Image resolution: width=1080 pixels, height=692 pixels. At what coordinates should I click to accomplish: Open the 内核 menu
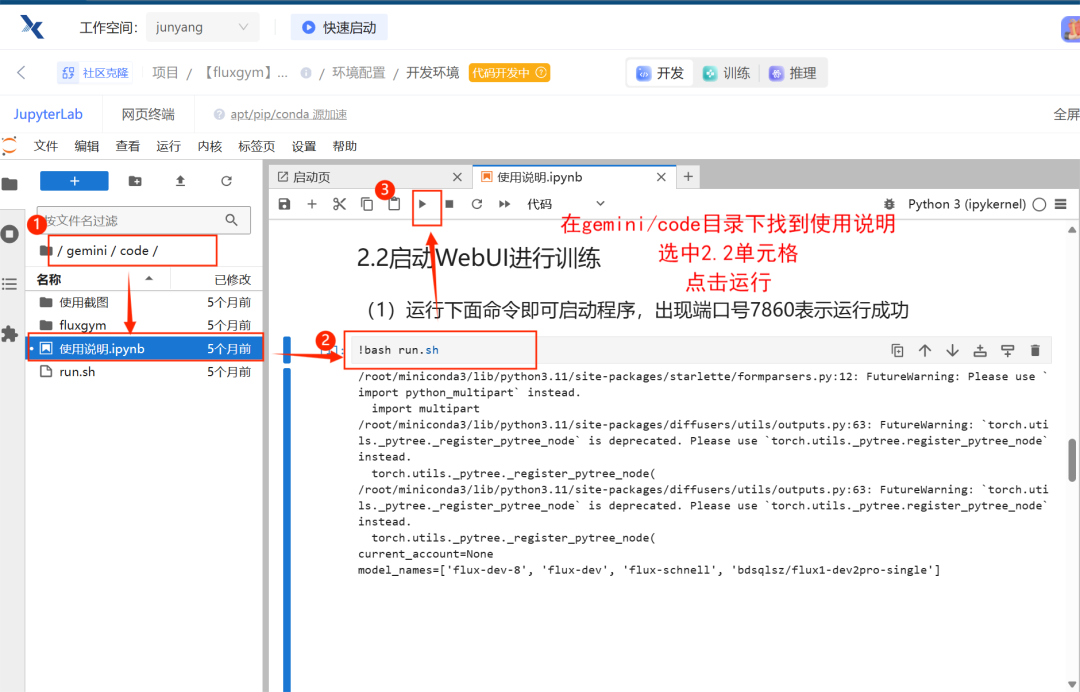(x=209, y=146)
